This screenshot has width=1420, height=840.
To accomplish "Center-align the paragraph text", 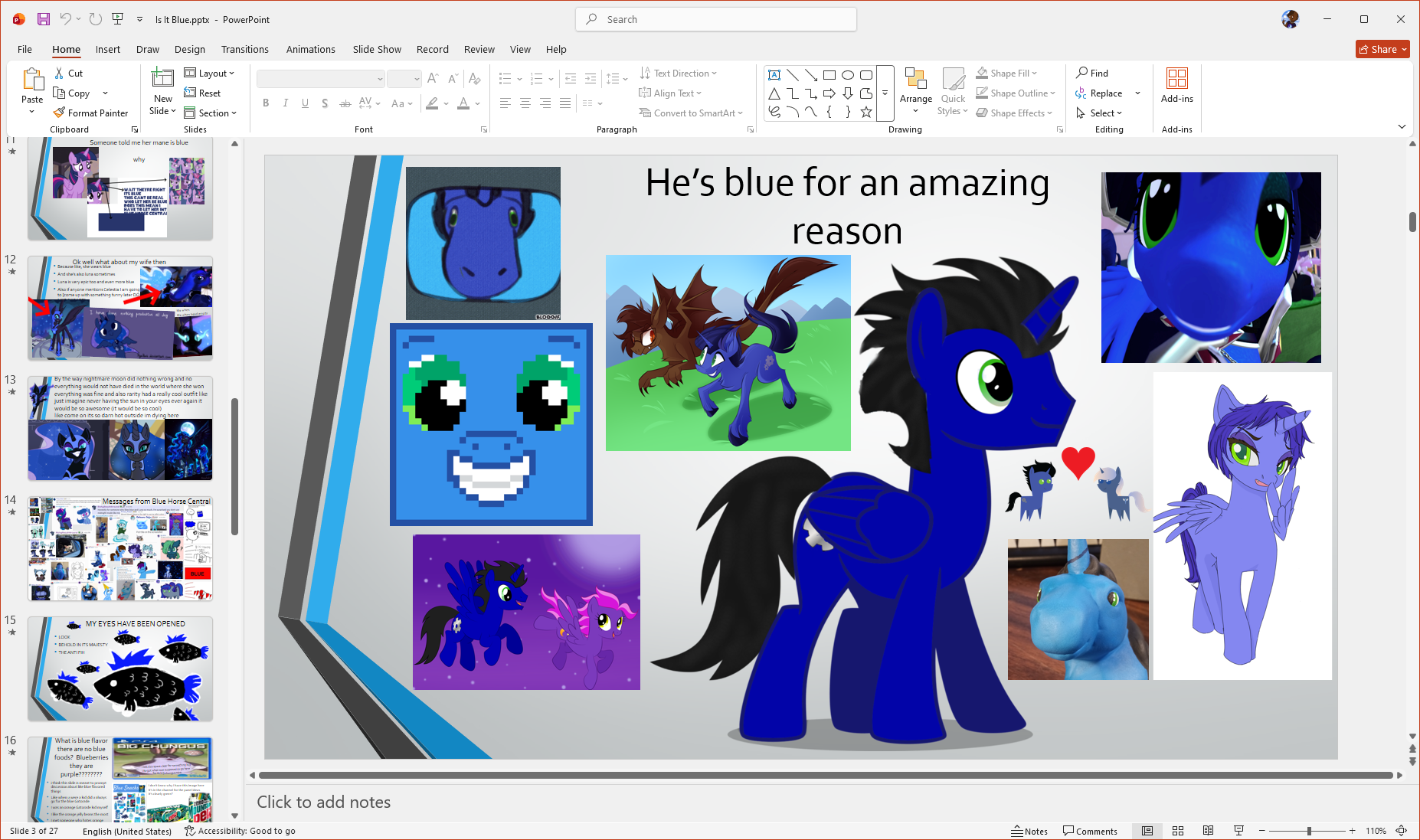I will pyautogui.click(x=525, y=103).
